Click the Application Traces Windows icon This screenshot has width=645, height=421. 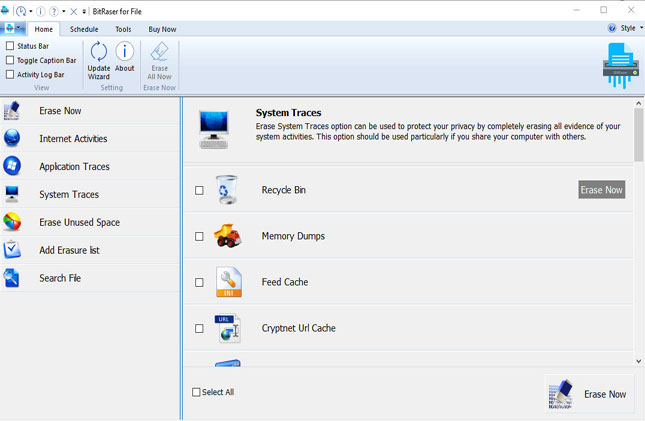(12, 166)
